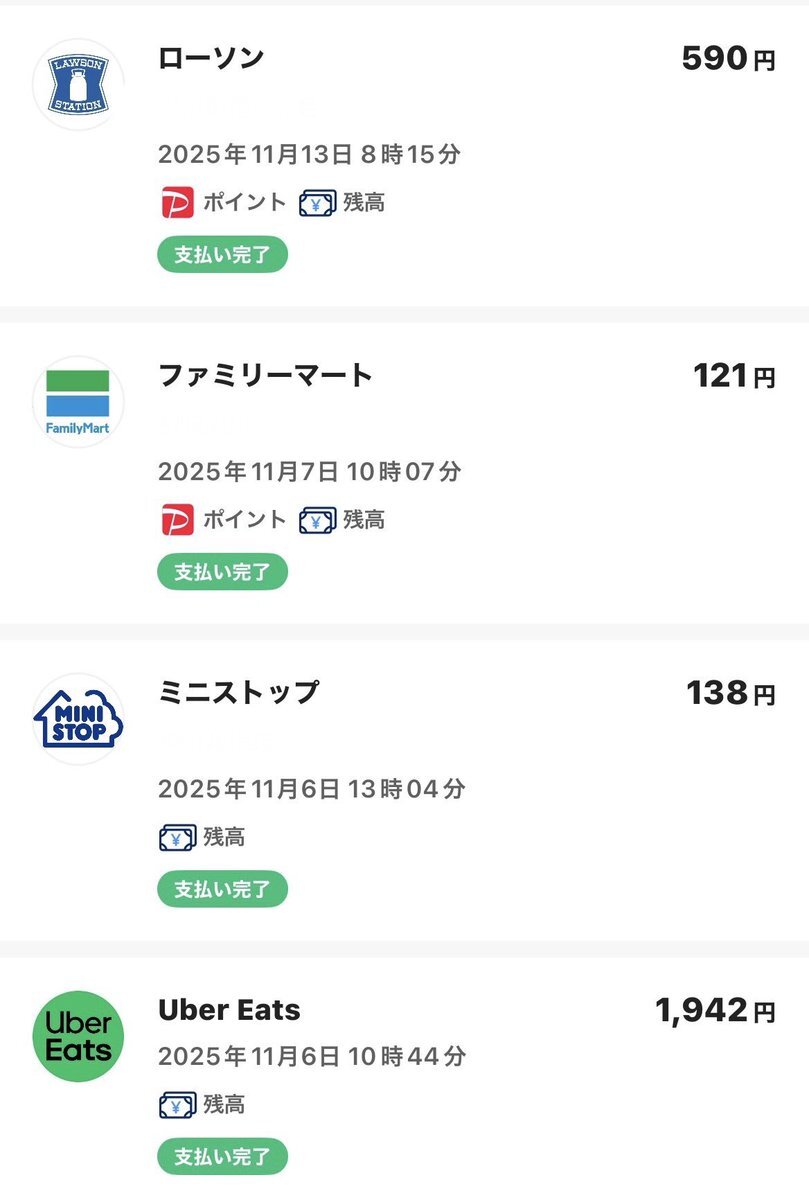Click the PayPay points icon under FamilyMart
809x1200 pixels.
177,520
